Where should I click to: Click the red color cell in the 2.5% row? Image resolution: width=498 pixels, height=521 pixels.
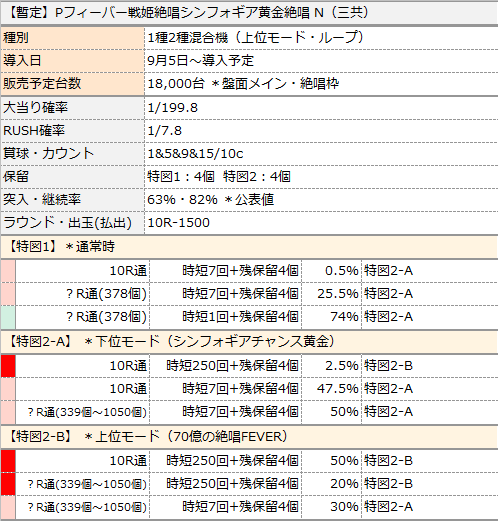click(8, 366)
